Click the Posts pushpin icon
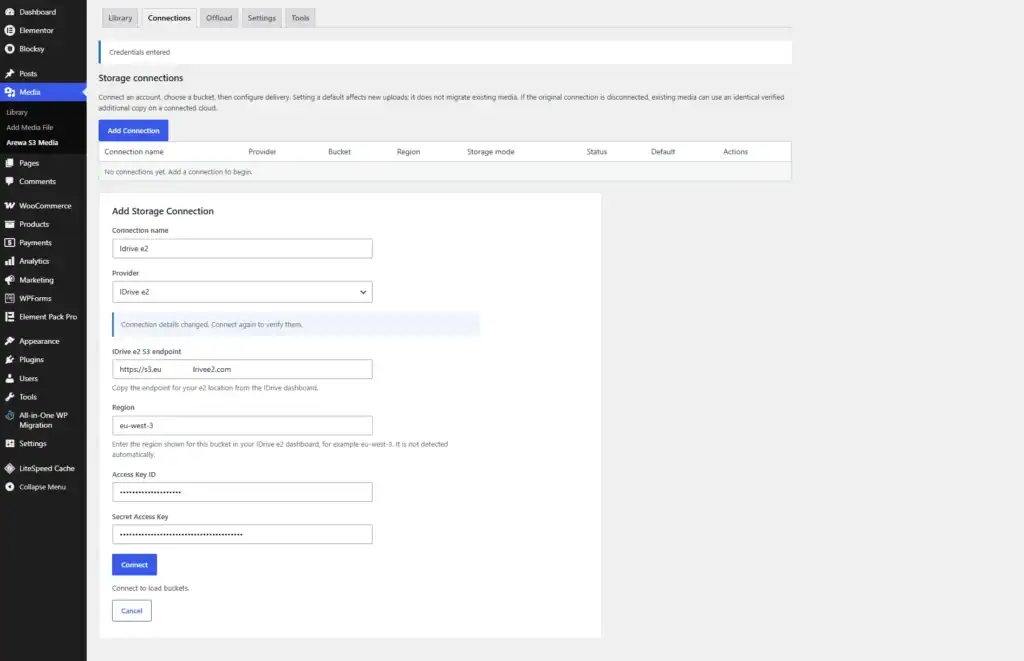The width and height of the screenshot is (1024, 661). tap(10, 74)
